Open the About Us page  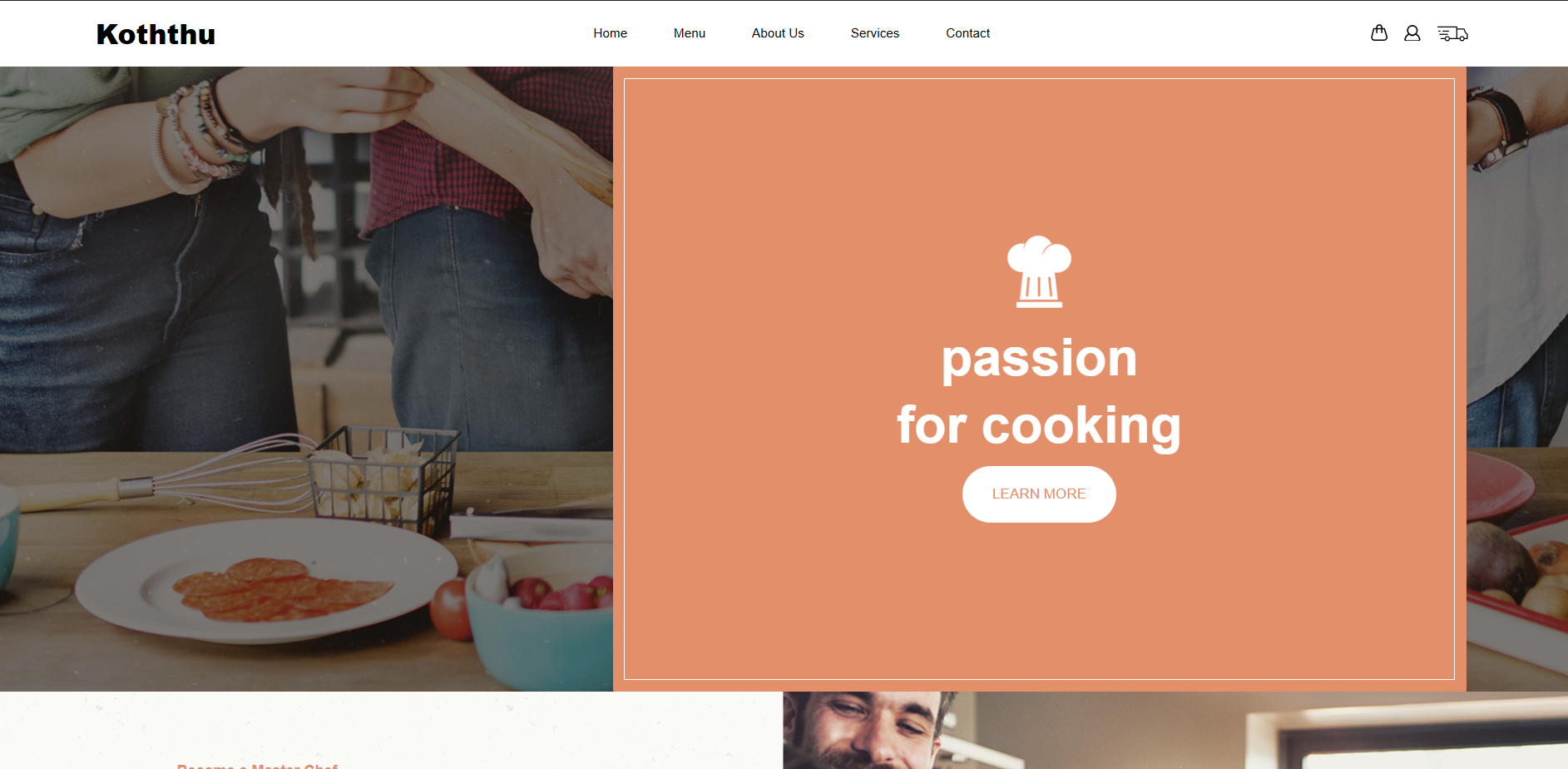(778, 33)
